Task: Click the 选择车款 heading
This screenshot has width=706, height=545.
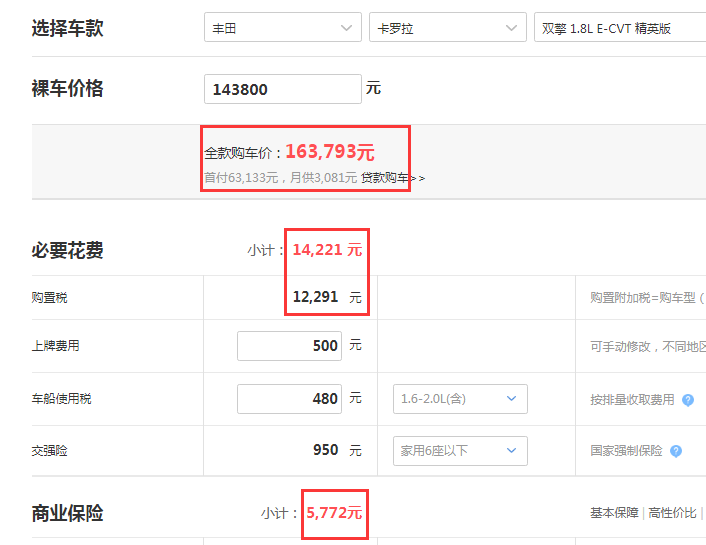Action: pos(68,28)
